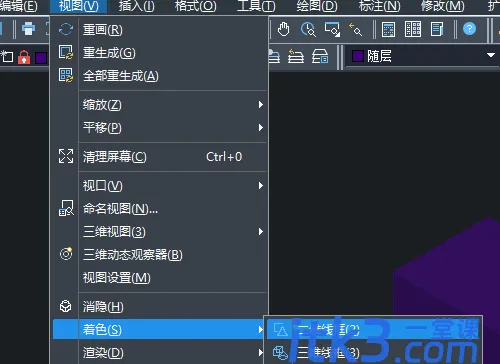Select 清理屏幕(C) menu entry
The height and width of the screenshot is (364, 500).
[159, 157]
